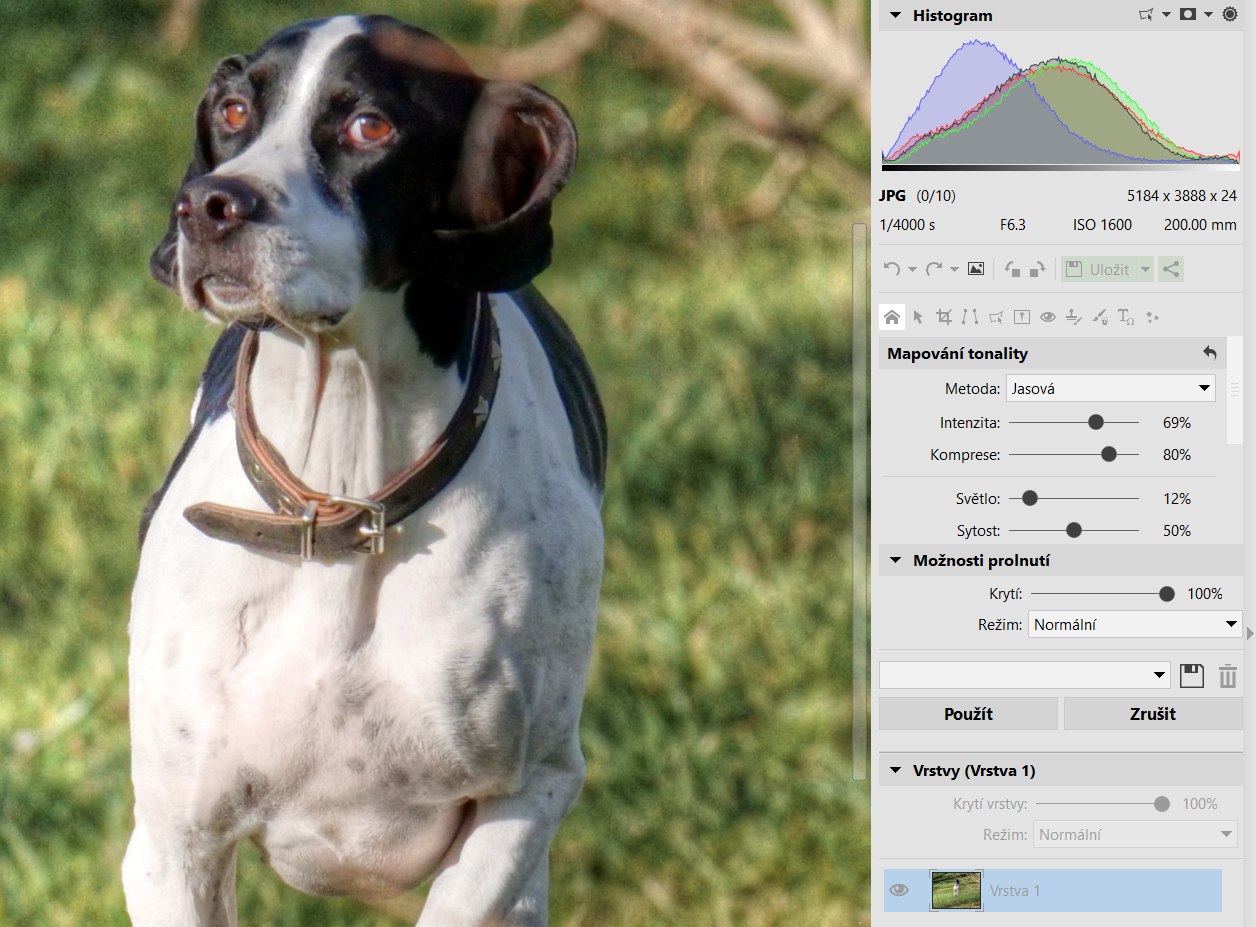Click the Intenzita value 69%
The height and width of the screenshot is (927, 1256).
tap(1177, 423)
